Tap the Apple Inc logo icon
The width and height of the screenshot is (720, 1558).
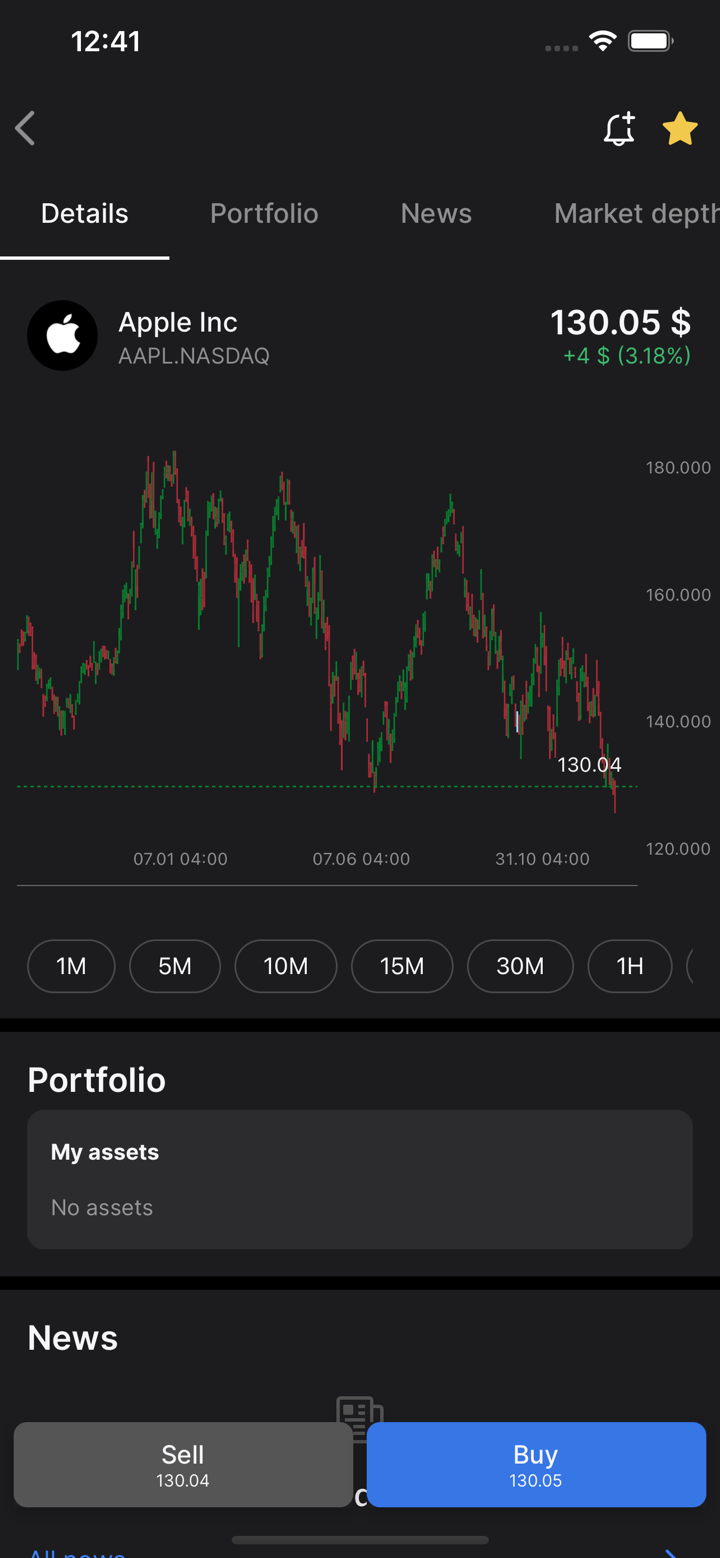(x=63, y=336)
